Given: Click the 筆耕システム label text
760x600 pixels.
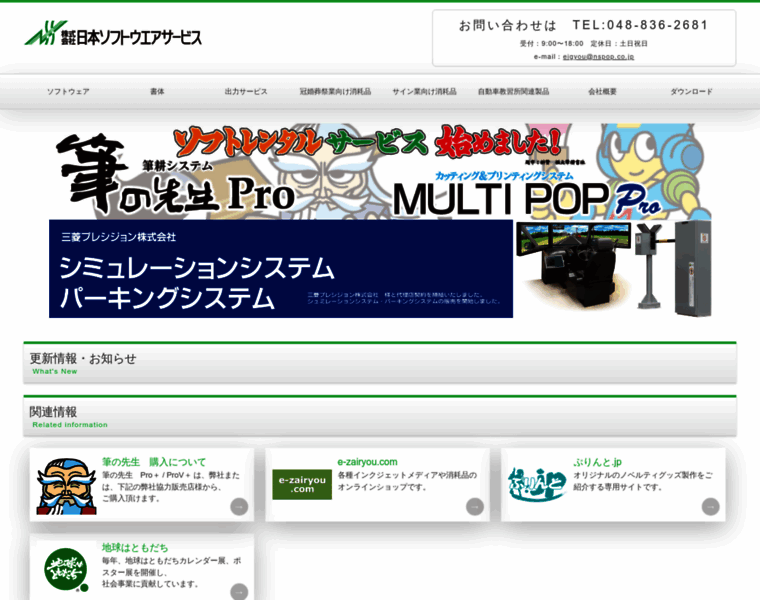Looking at the screenshot, I should tap(177, 166).
